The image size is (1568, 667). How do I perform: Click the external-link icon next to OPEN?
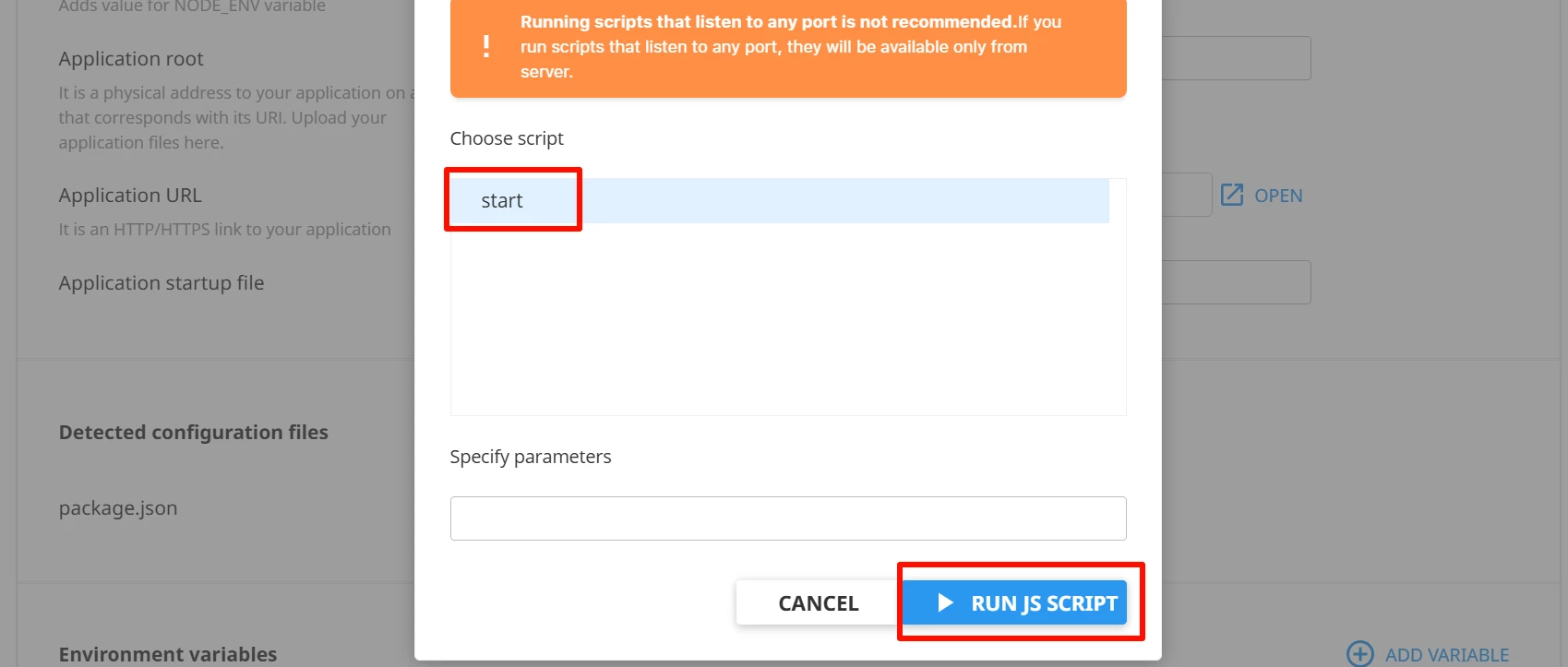pyautogui.click(x=1232, y=195)
